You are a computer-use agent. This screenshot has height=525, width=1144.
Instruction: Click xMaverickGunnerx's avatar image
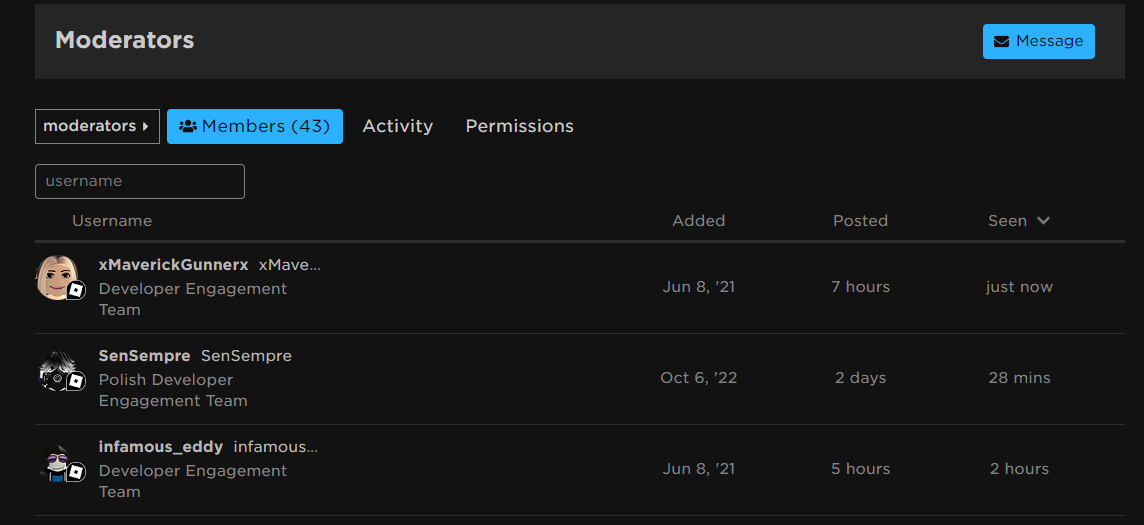point(56,275)
